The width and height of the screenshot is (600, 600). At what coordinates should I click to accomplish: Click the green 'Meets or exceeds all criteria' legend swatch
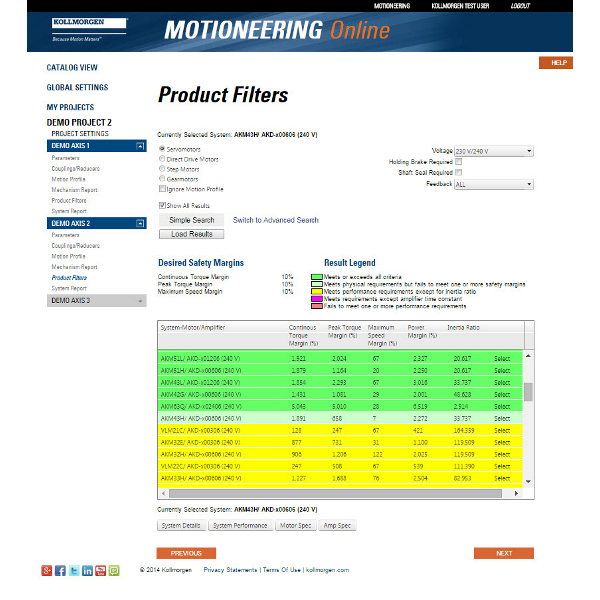click(x=317, y=277)
